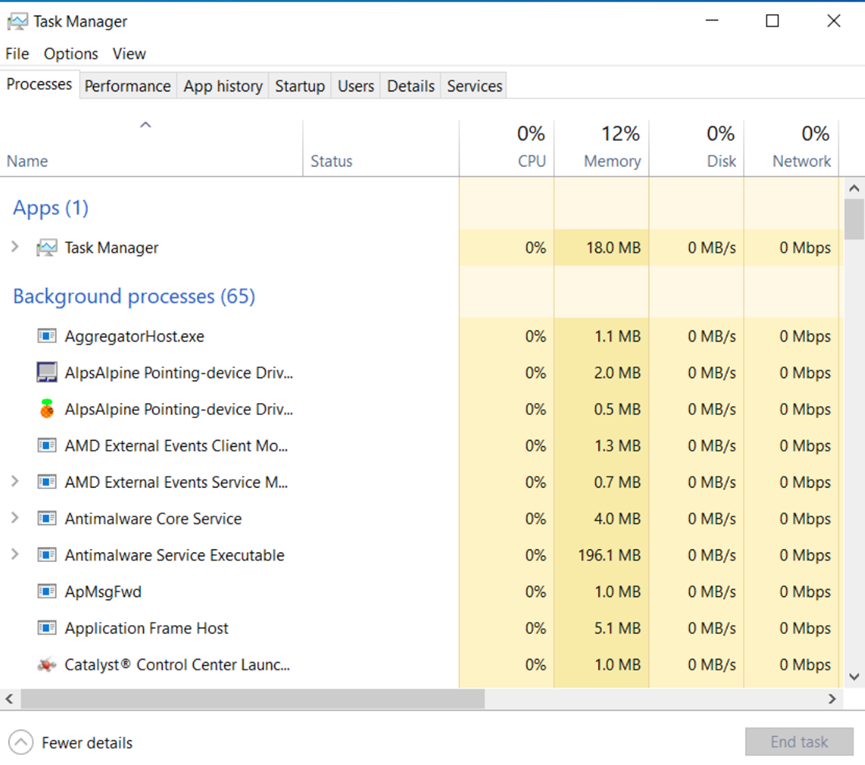Click the Task Manager title bar icon

tap(17, 22)
